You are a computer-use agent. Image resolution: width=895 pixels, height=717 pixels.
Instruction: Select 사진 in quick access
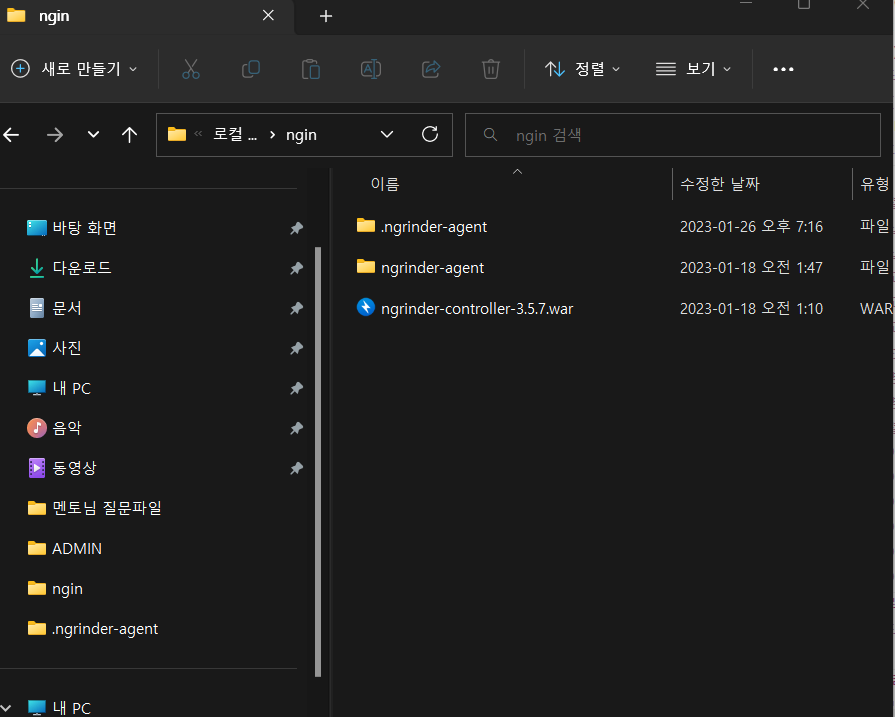67,348
